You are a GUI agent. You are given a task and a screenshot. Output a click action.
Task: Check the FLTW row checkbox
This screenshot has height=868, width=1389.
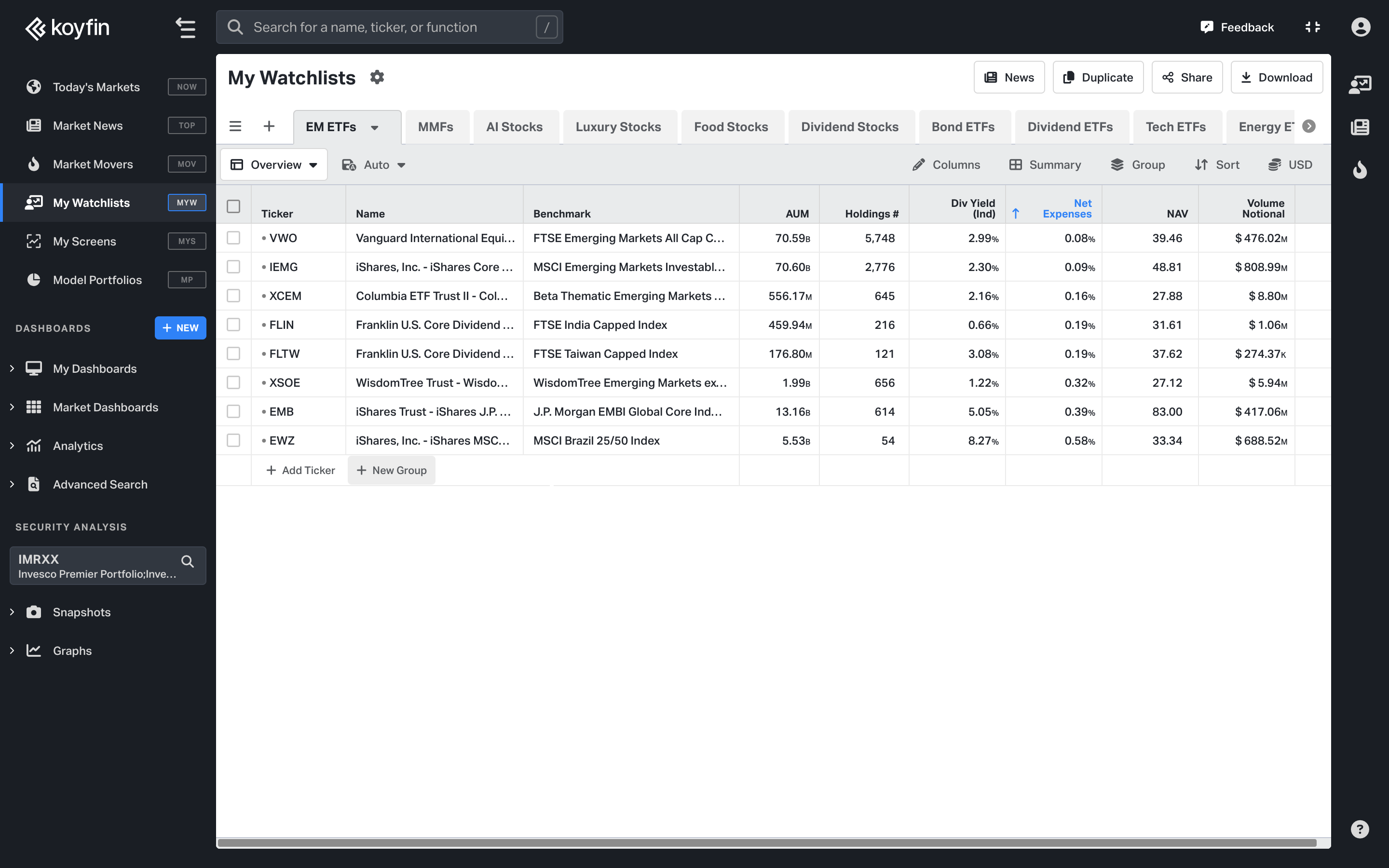pos(233,353)
